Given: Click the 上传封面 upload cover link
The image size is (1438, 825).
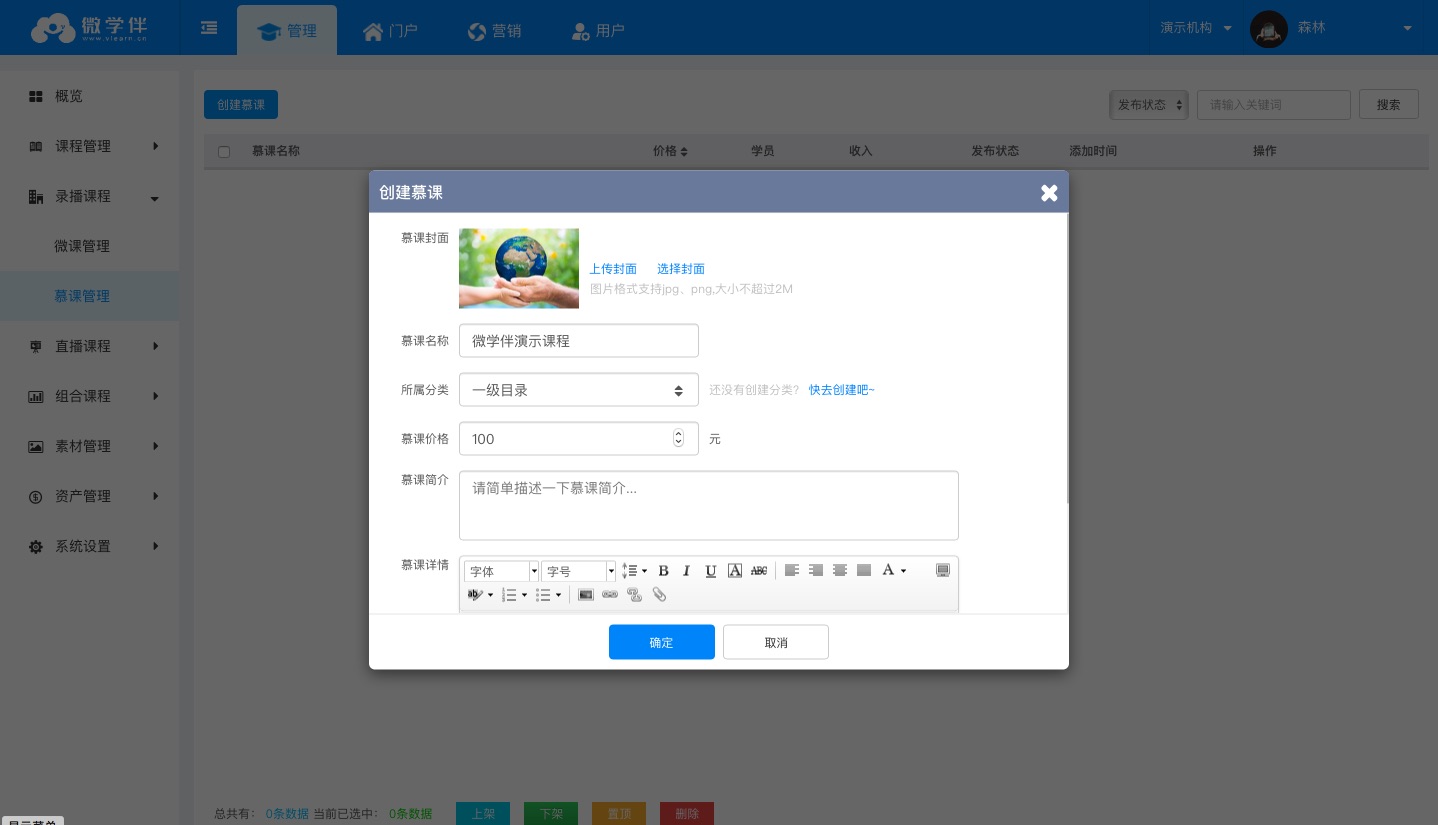Looking at the screenshot, I should 613,269.
